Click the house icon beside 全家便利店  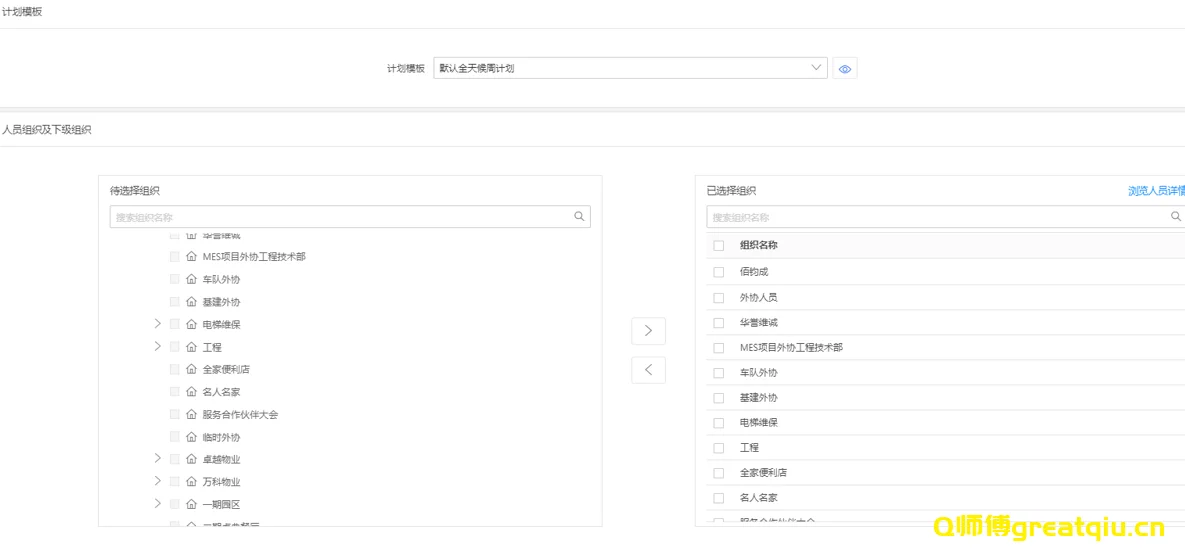(x=191, y=370)
